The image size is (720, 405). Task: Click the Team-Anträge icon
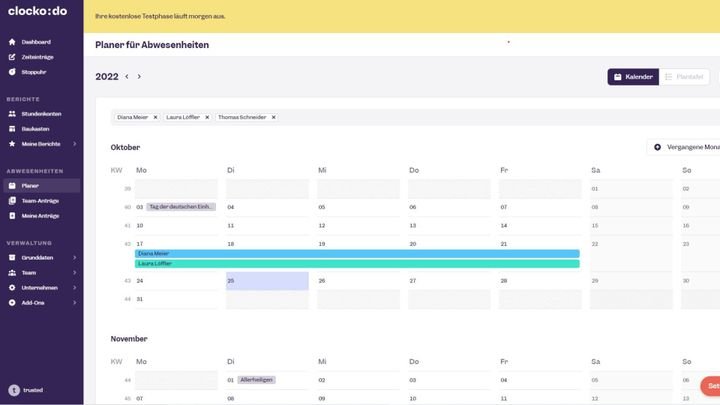[12, 201]
